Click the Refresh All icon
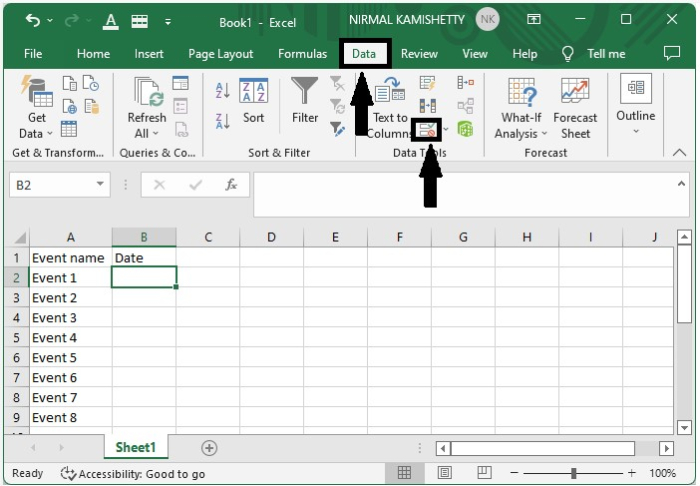Viewport: 700px width, 486px height. (147, 93)
